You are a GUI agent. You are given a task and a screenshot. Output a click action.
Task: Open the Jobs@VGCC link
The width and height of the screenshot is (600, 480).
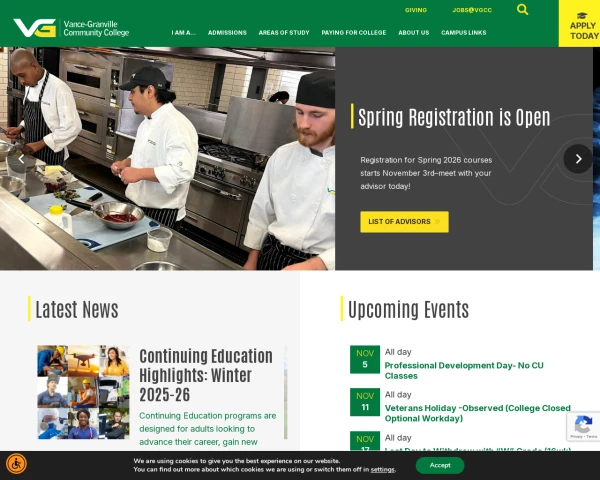point(472,10)
